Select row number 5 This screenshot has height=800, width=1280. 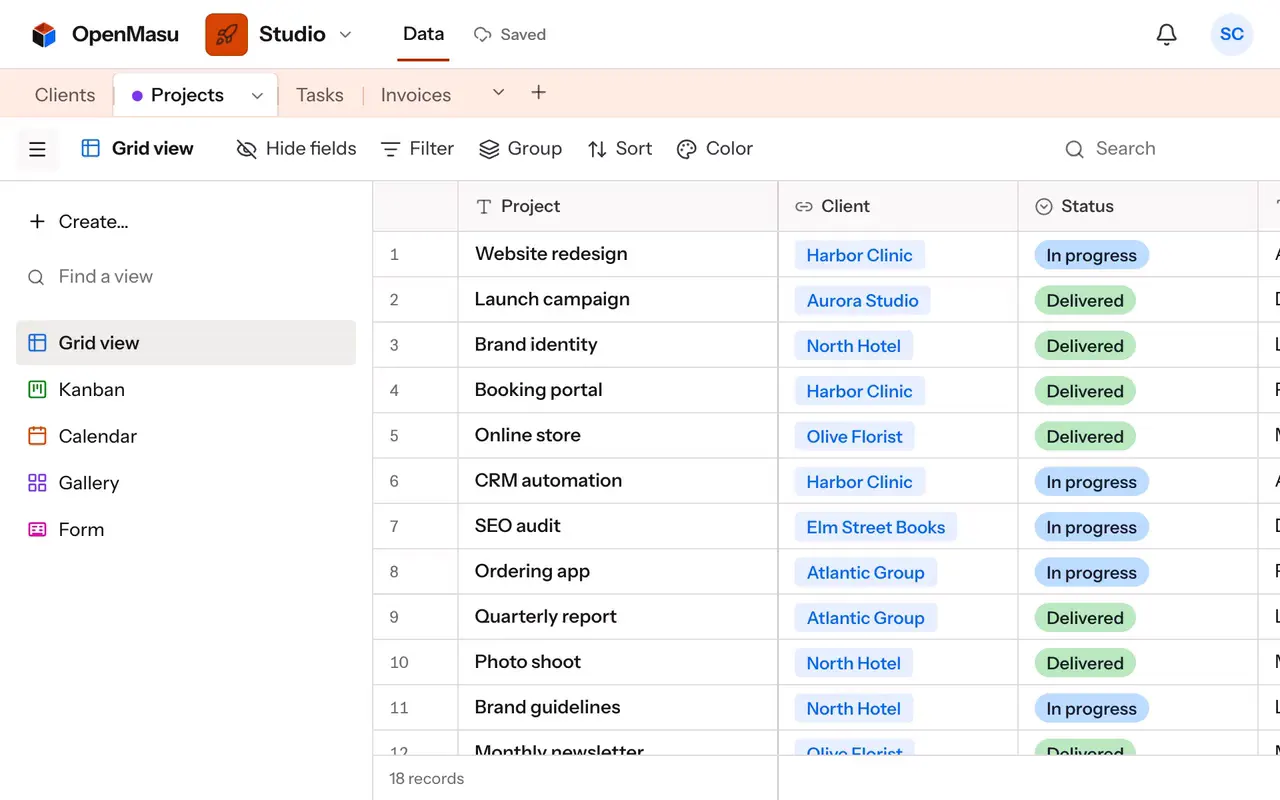[x=394, y=436]
